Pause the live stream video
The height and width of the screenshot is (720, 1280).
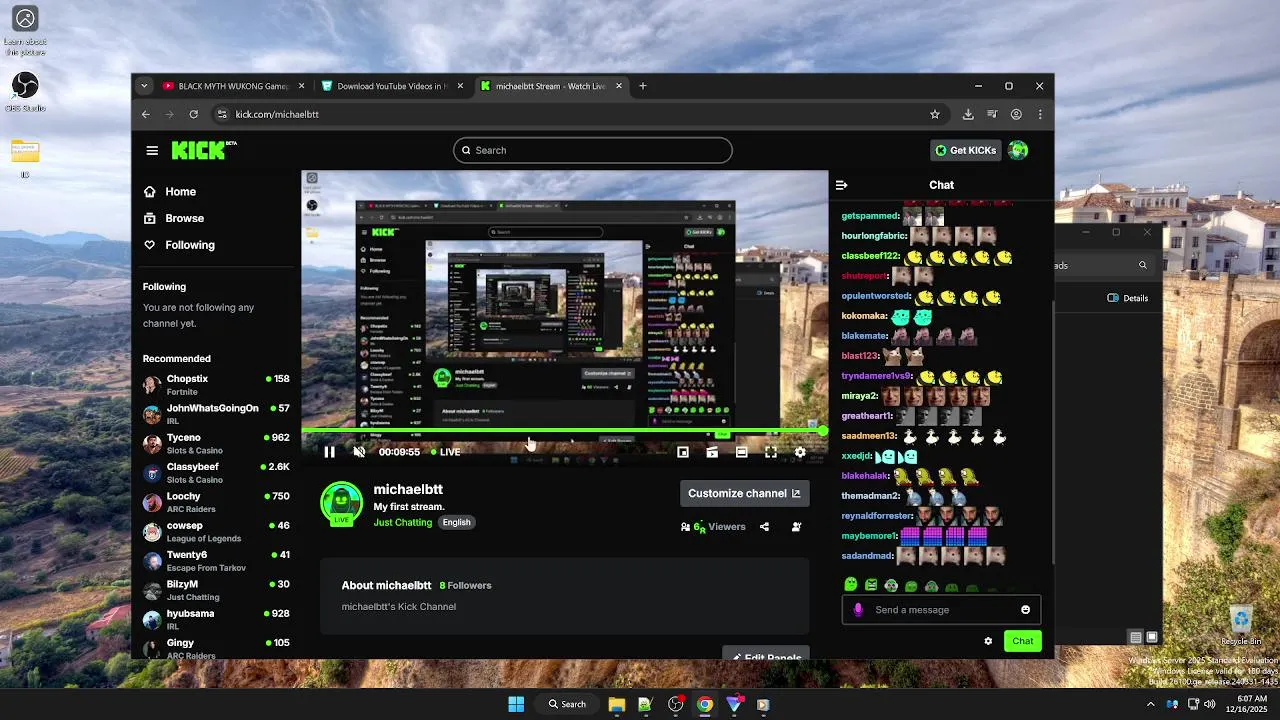(329, 452)
